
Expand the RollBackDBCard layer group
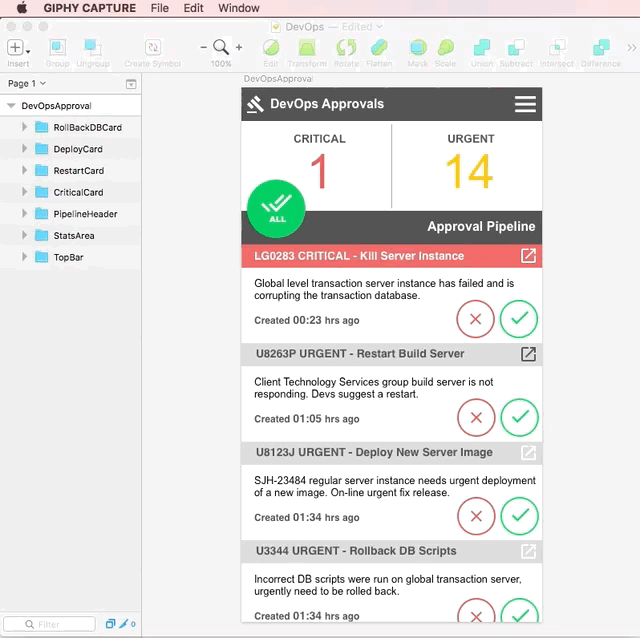24,127
